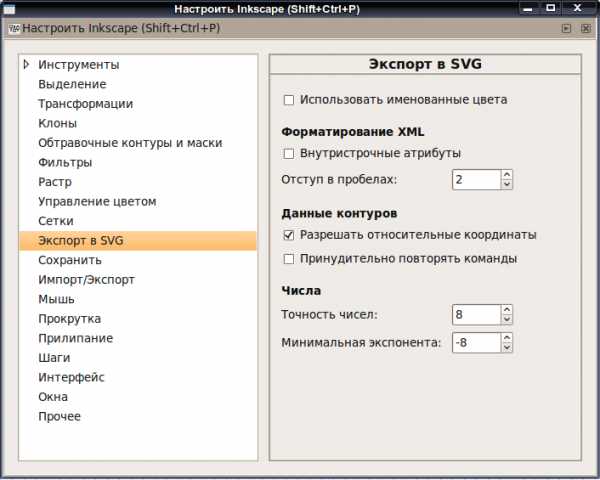
Task: Enable Принудительно повторять команды checkbox
Action: 289,259
